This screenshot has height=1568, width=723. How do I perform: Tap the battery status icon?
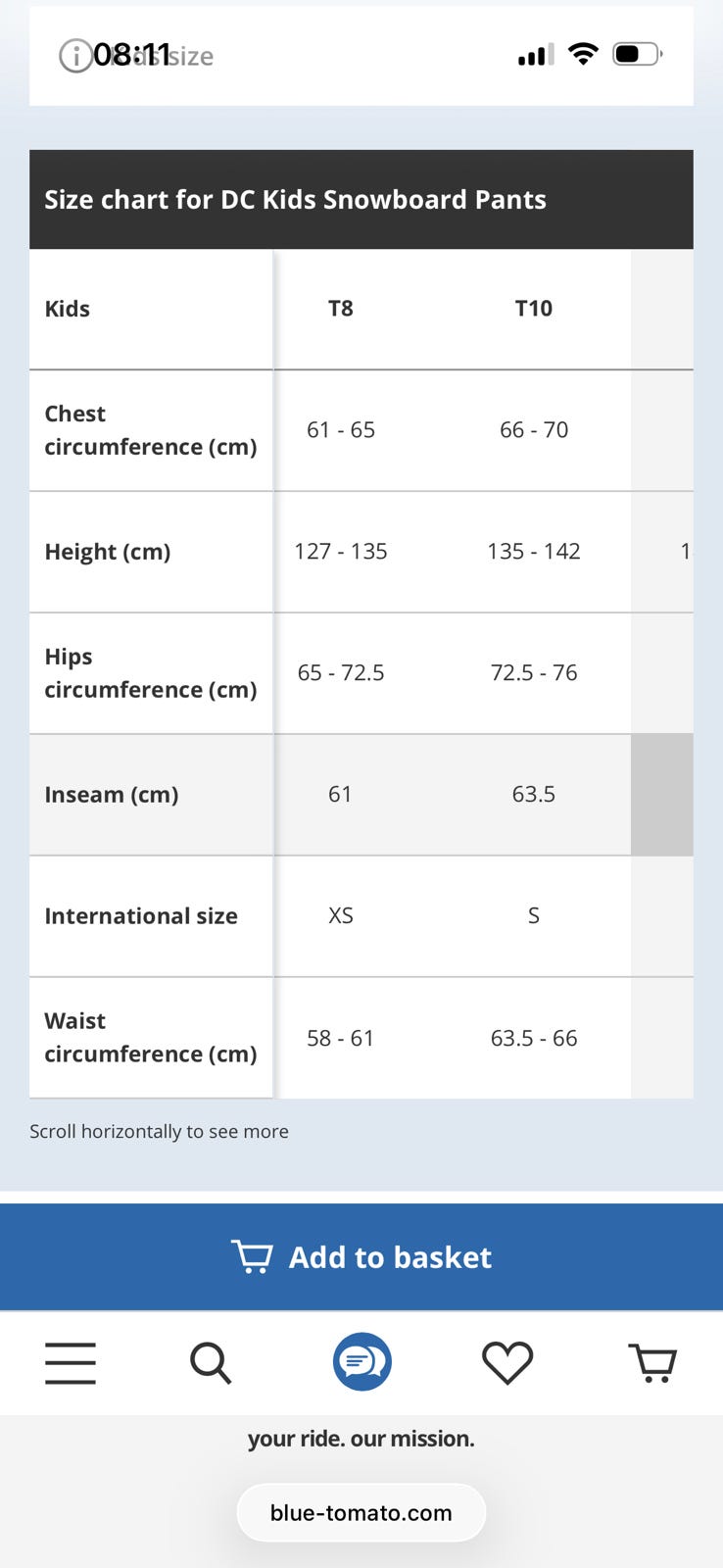point(637,54)
